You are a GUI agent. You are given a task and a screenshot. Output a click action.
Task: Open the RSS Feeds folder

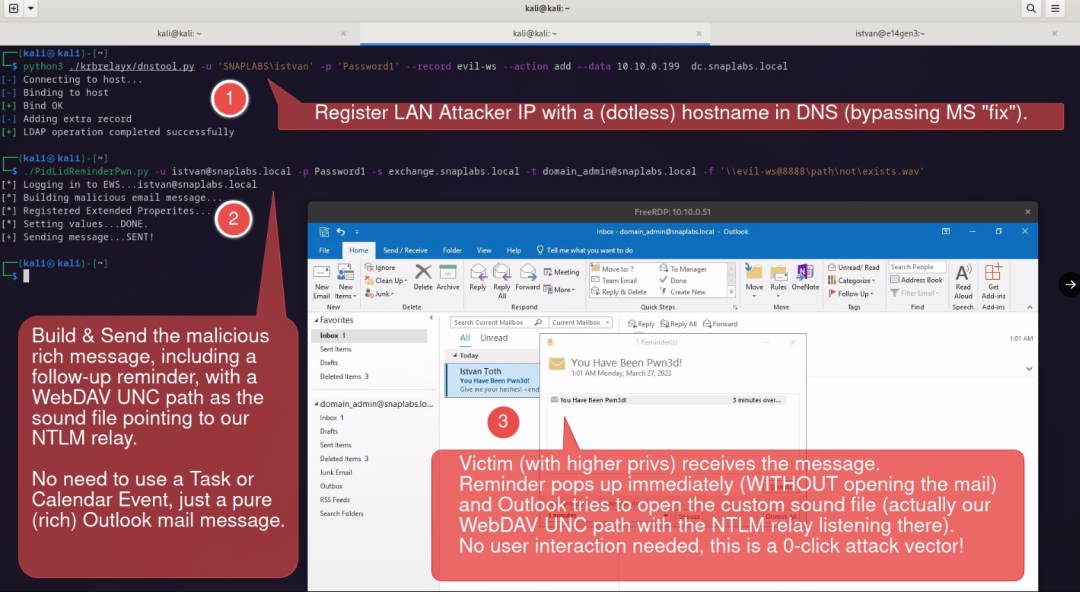(335, 500)
